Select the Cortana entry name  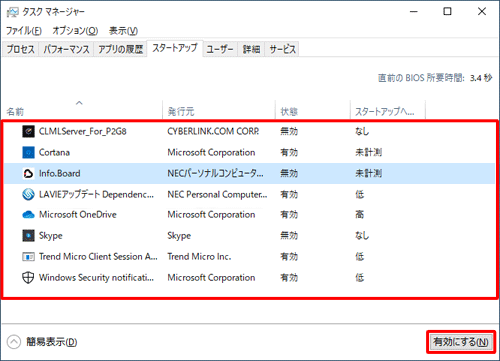54,152
